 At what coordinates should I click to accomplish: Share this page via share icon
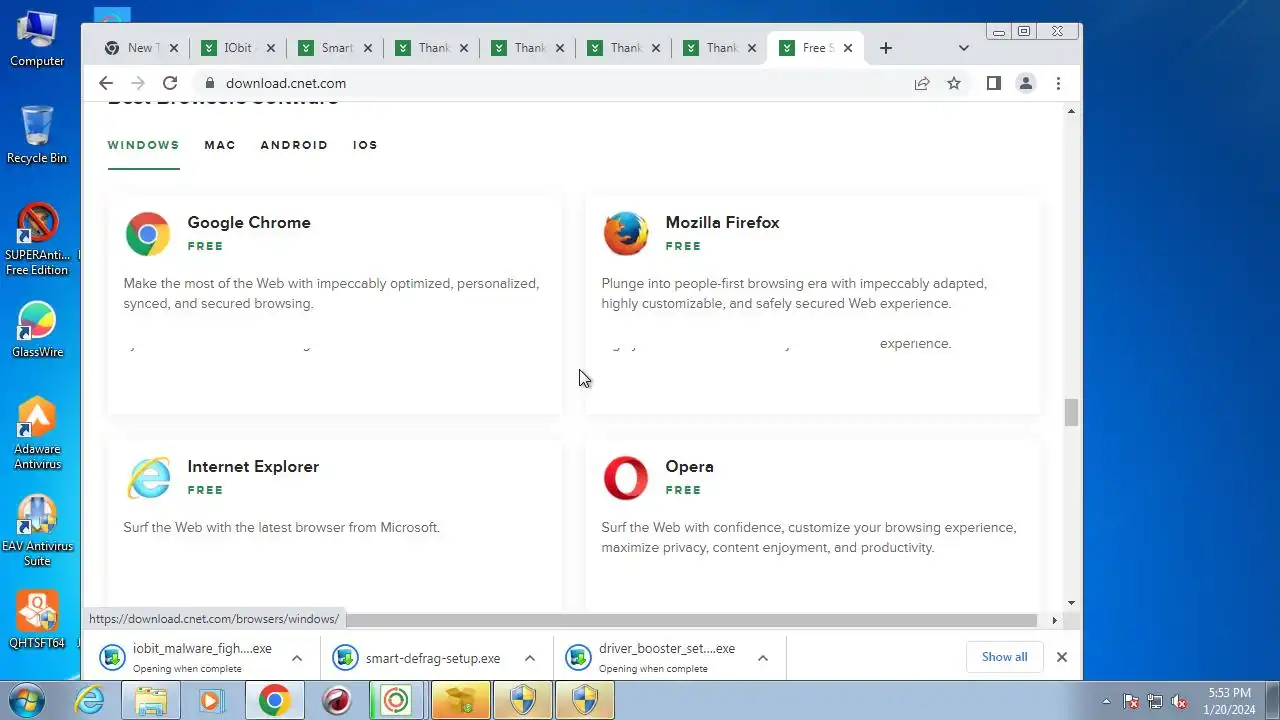(922, 83)
